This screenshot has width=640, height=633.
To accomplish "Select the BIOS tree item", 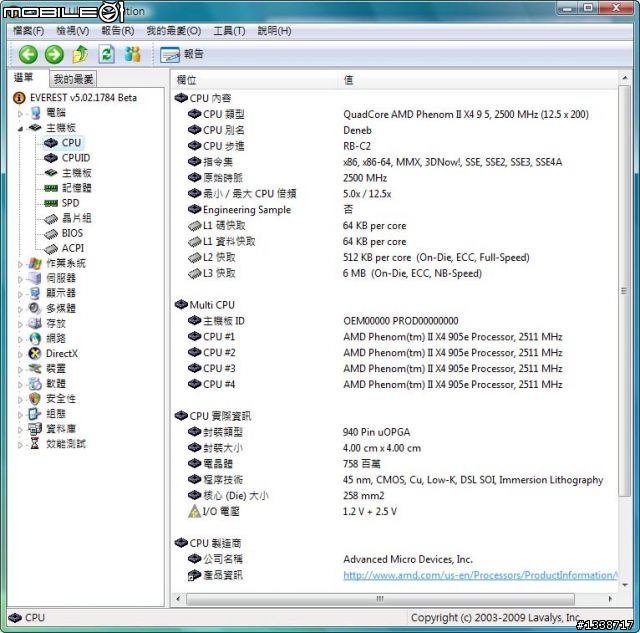I will 72,233.
